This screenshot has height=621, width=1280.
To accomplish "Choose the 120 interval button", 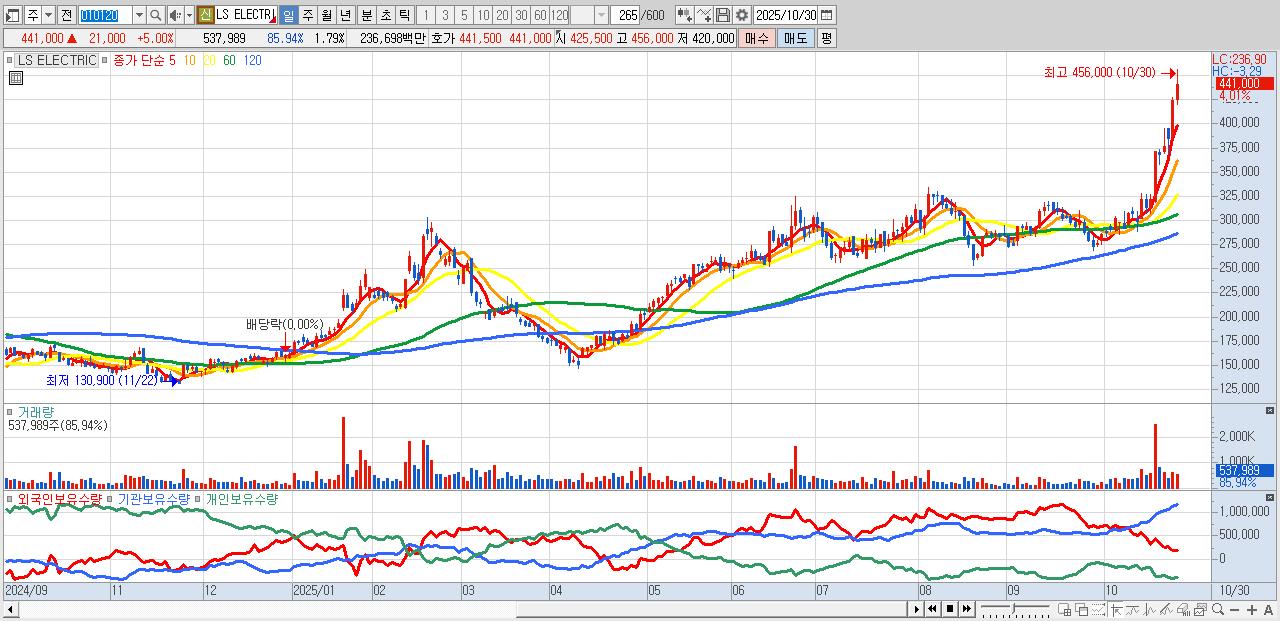I will pos(559,15).
